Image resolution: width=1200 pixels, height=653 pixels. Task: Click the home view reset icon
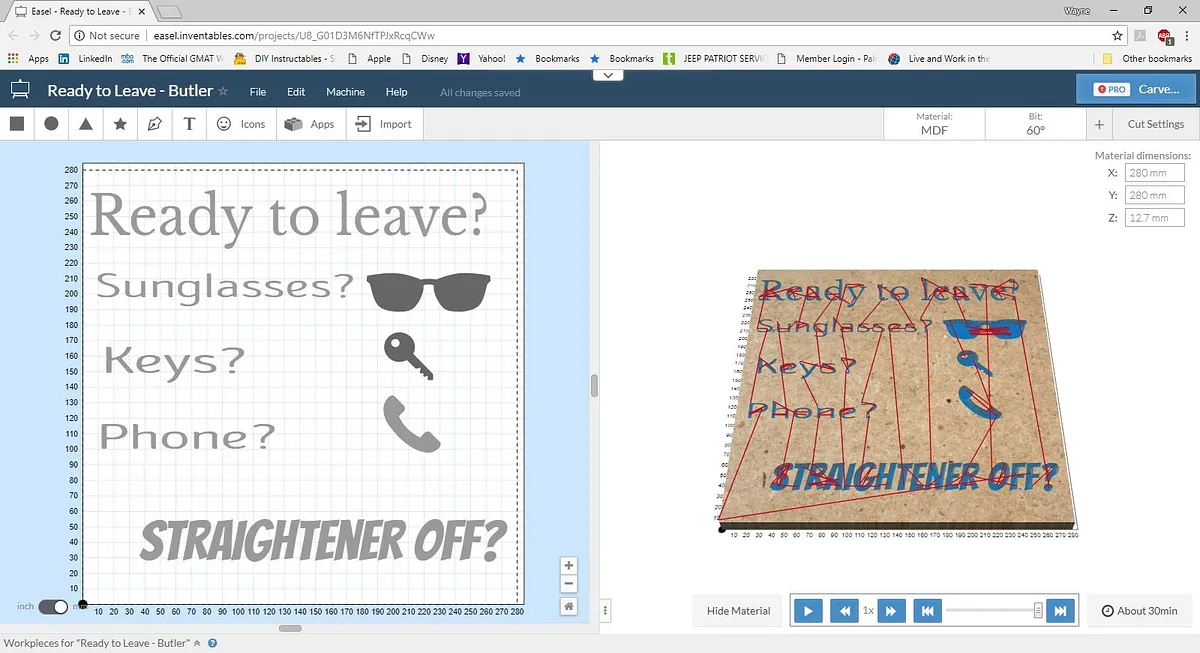(x=568, y=606)
